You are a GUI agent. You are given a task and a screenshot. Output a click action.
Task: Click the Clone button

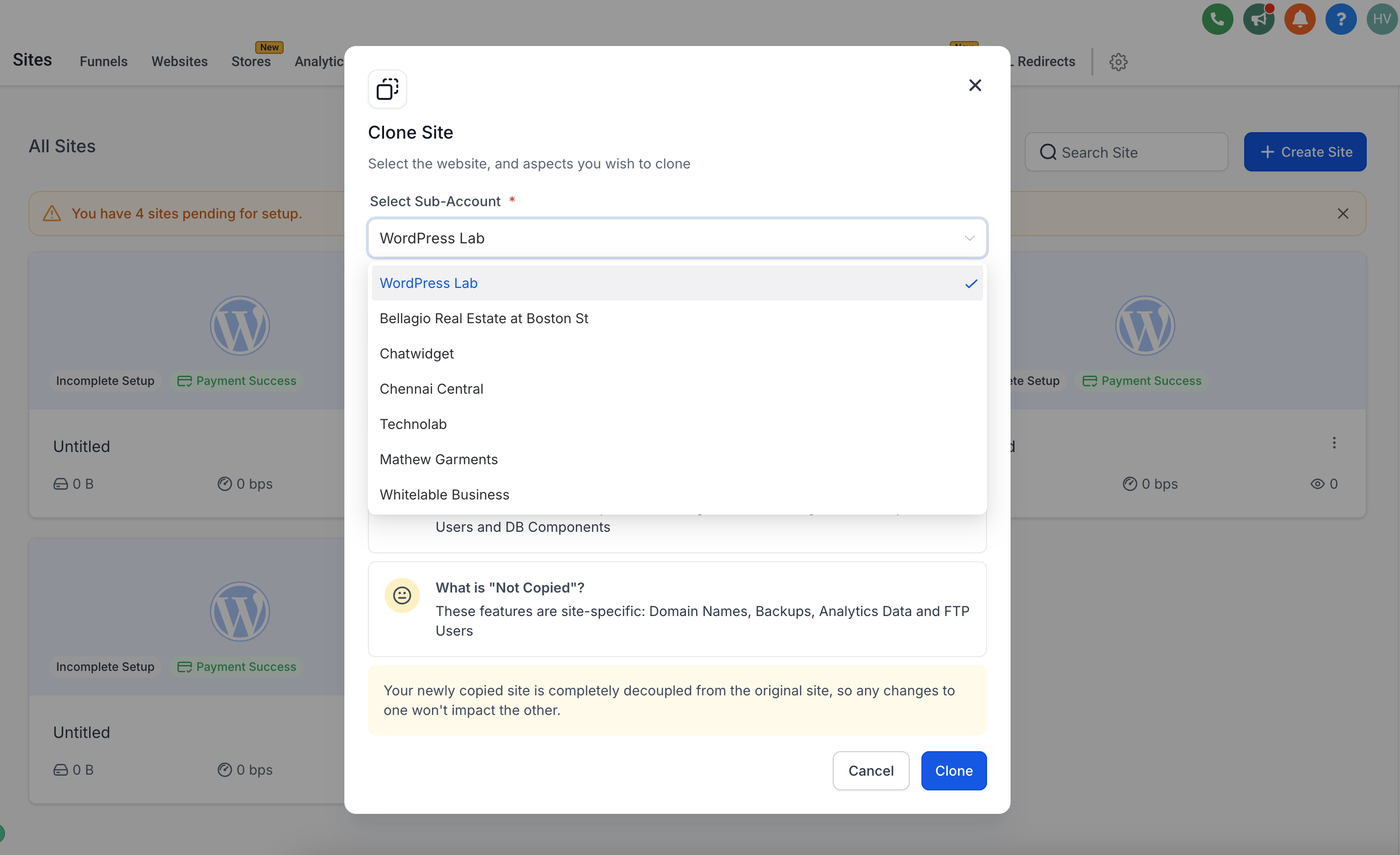click(x=954, y=770)
